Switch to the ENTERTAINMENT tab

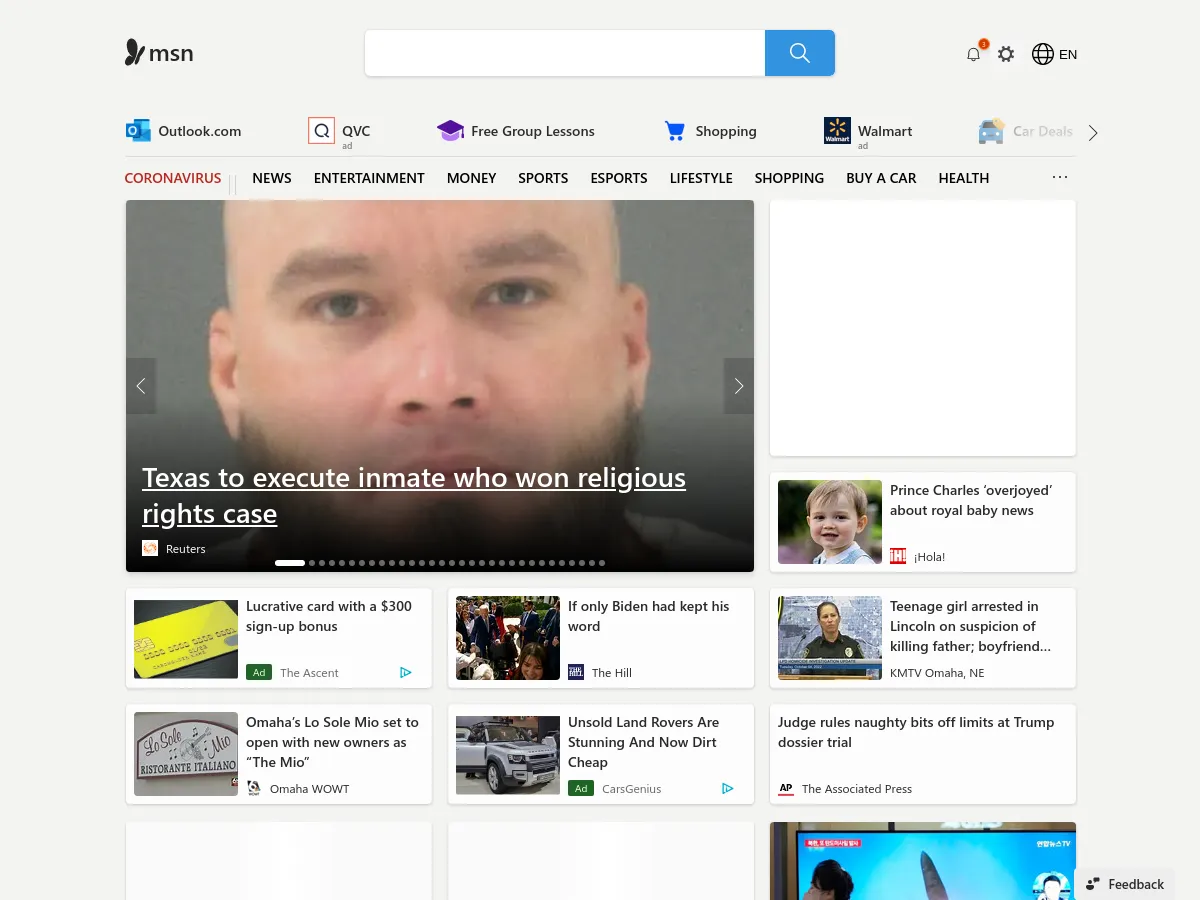369,178
